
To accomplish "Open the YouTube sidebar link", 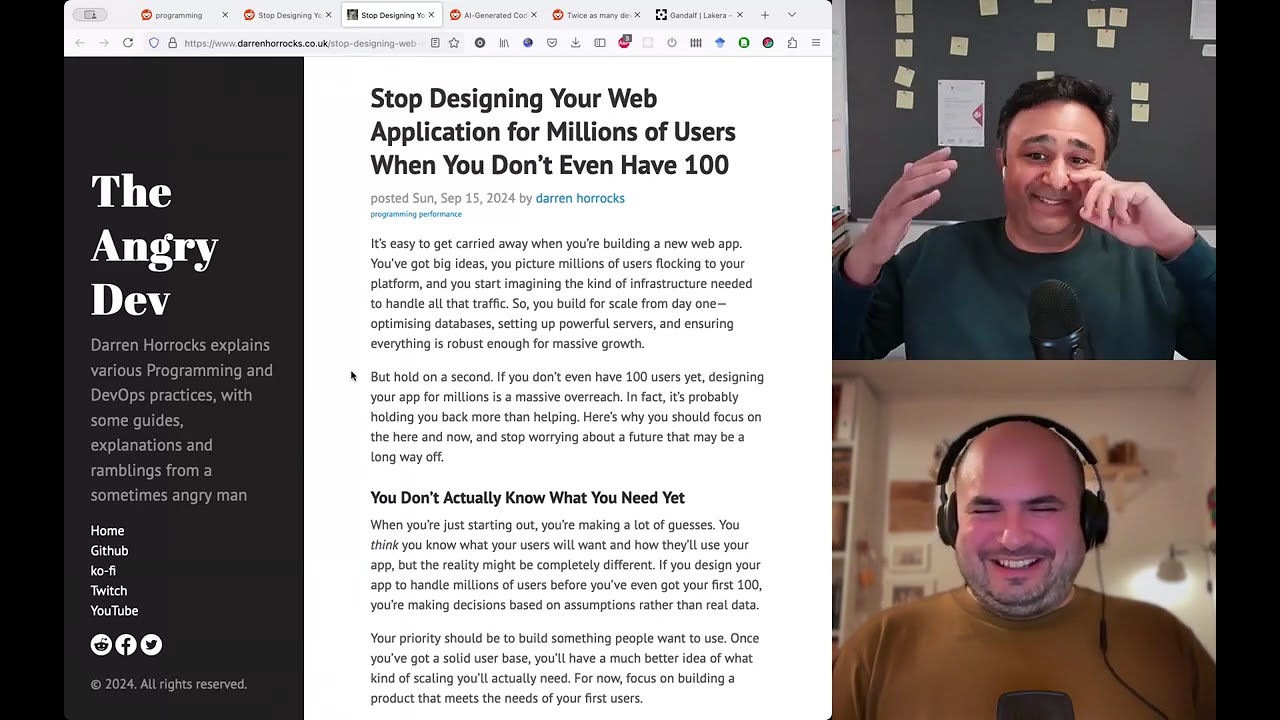I will point(114,611).
